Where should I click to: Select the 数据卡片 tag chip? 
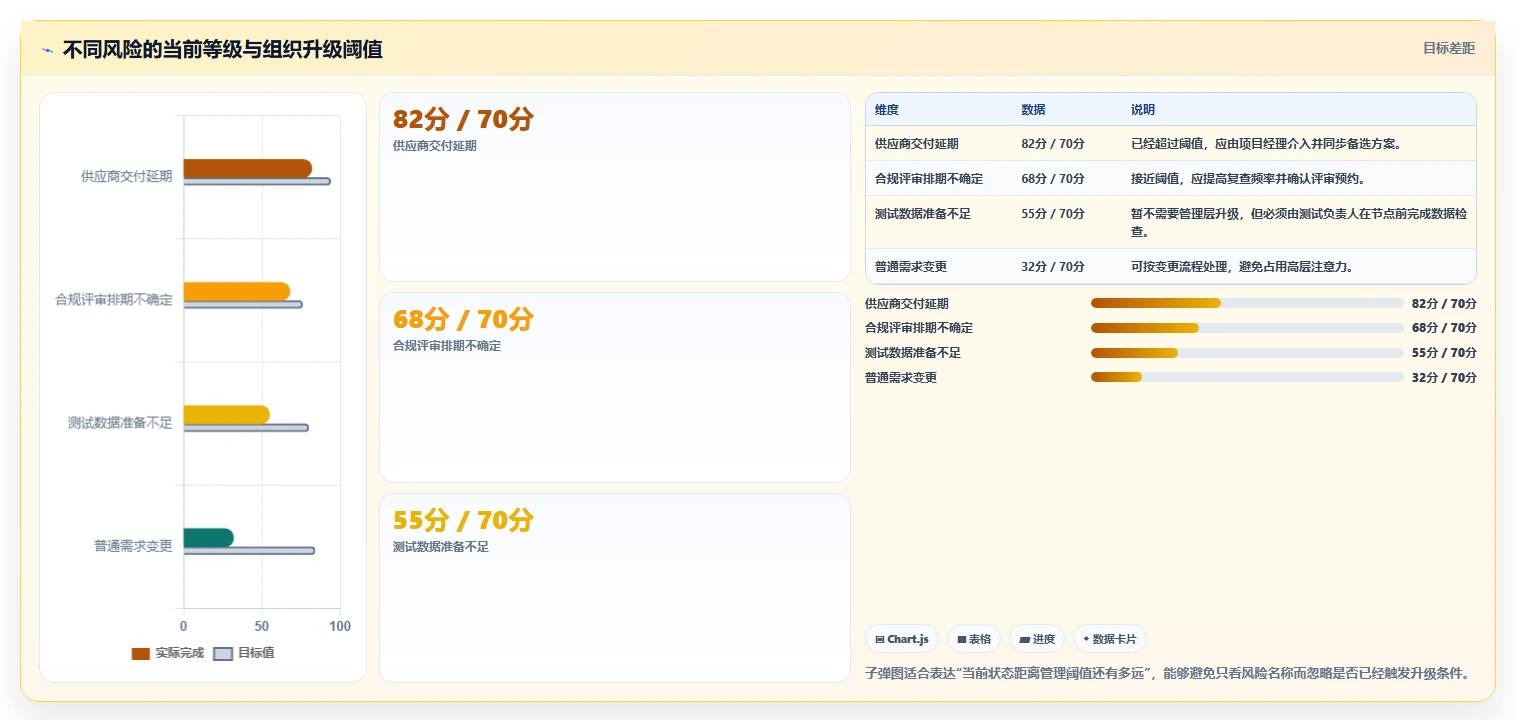click(1109, 639)
